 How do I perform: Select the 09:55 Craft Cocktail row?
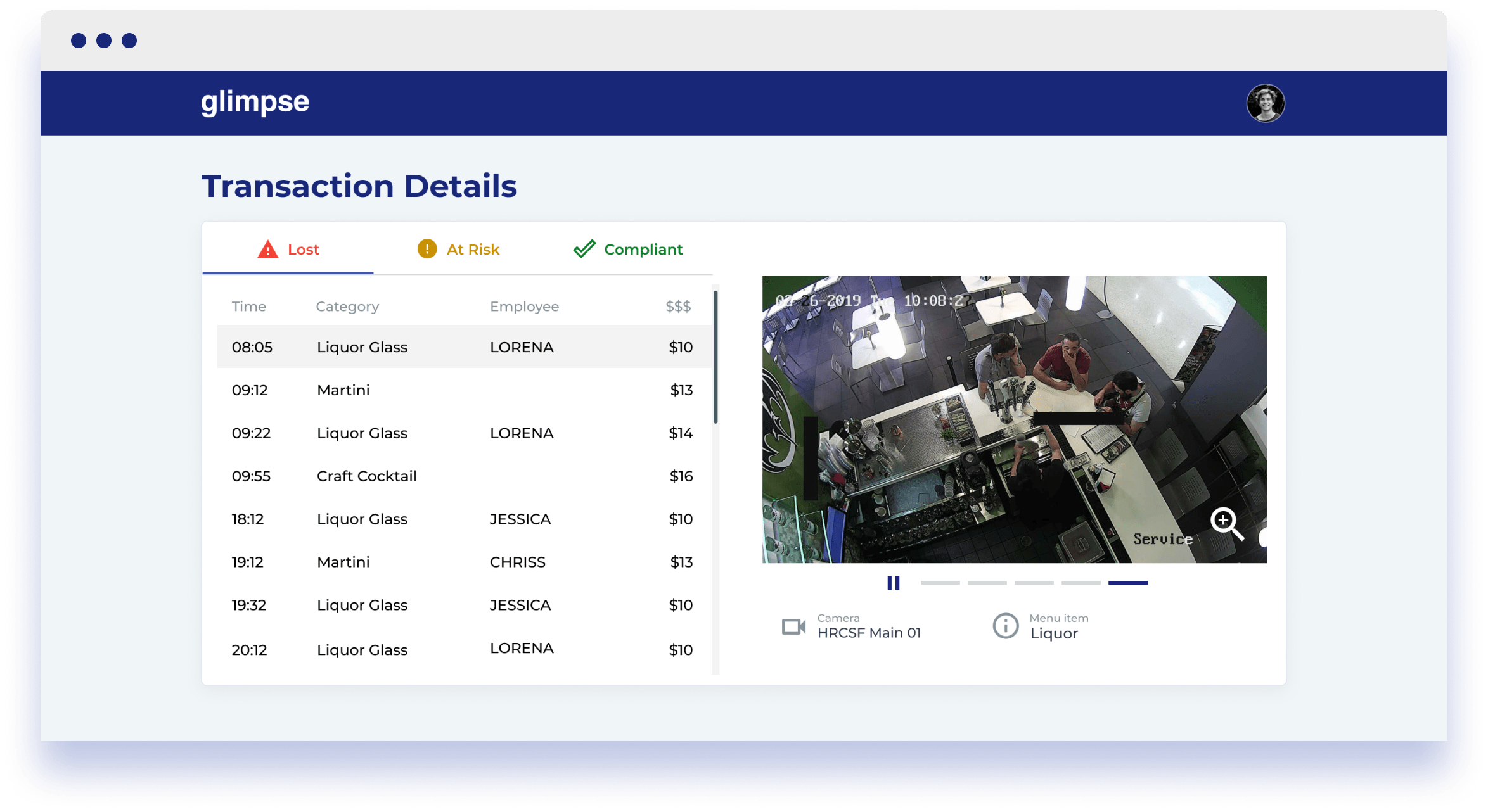point(464,476)
